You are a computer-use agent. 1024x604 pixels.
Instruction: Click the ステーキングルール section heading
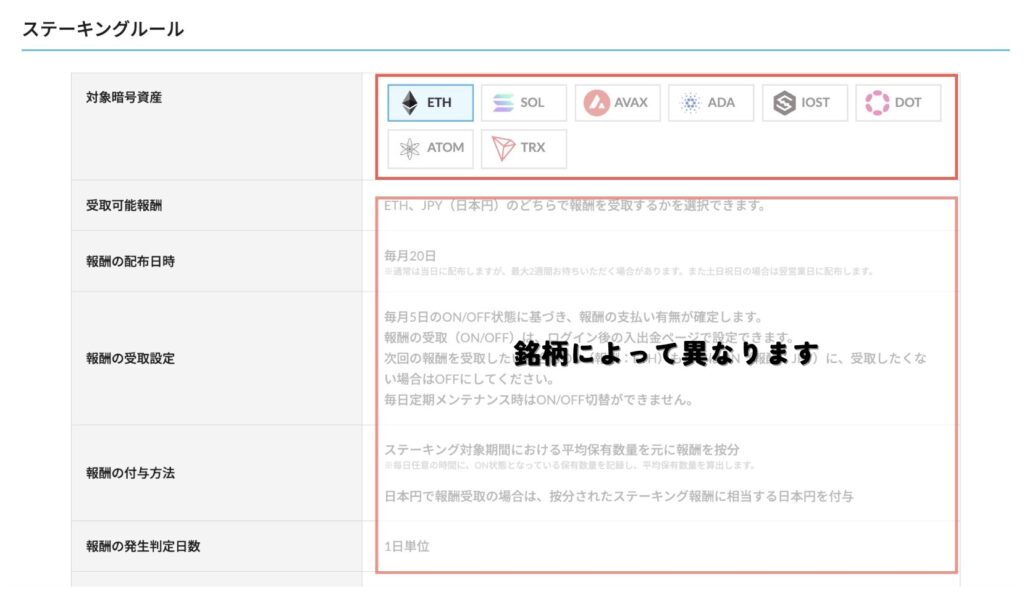tap(103, 29)
